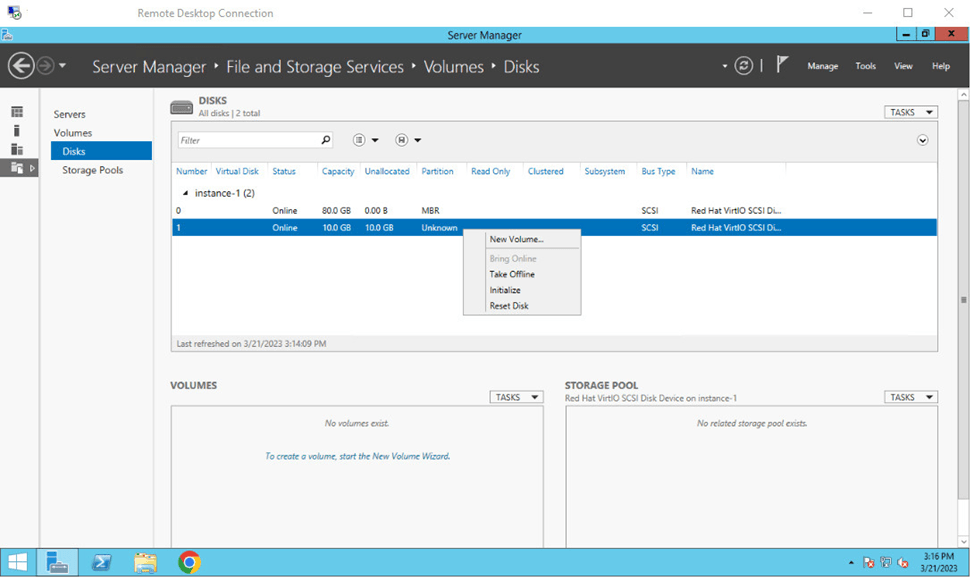Choose New Volume... from context menu

pyautogui.click(x=516, y=239)
